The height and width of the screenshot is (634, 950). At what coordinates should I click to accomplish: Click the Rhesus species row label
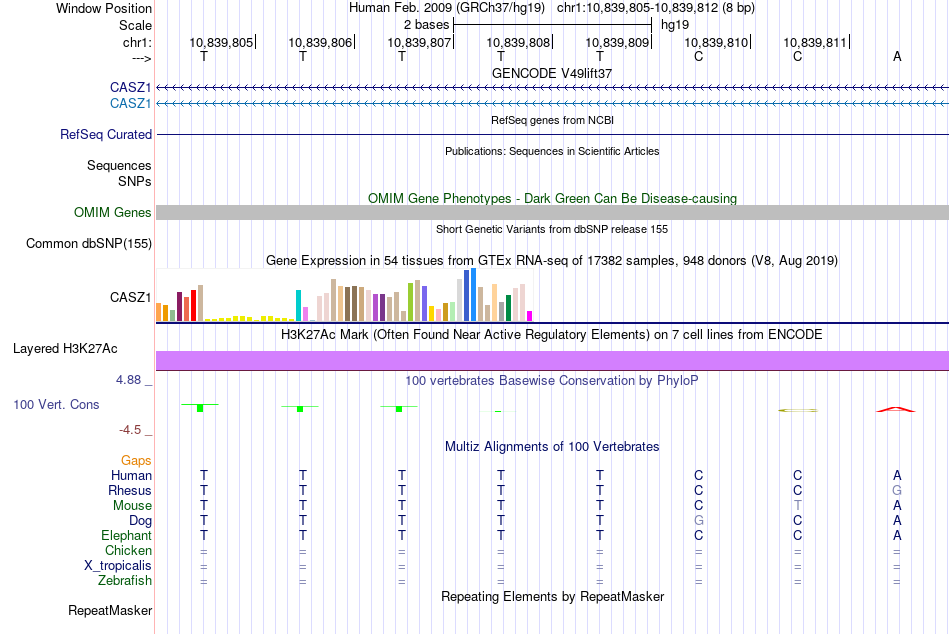[130, 490]
